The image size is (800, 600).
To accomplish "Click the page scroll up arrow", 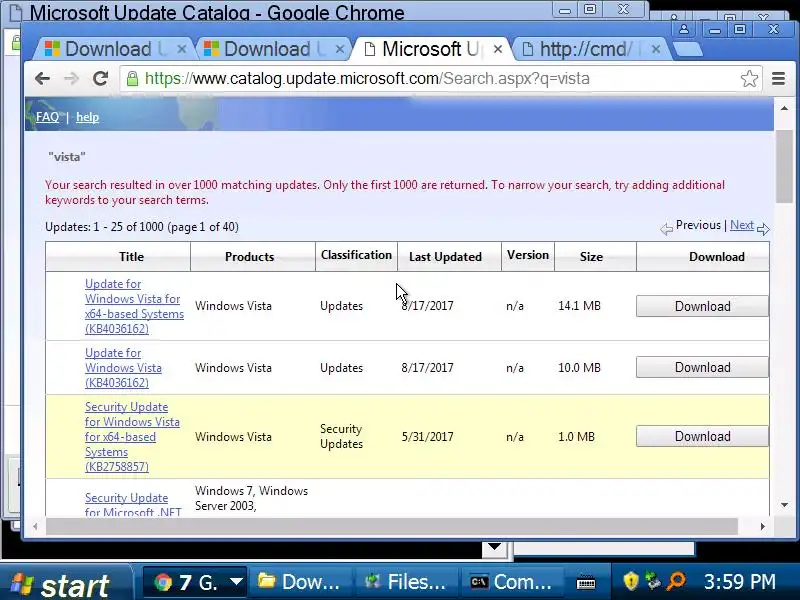I will point(784,108).
